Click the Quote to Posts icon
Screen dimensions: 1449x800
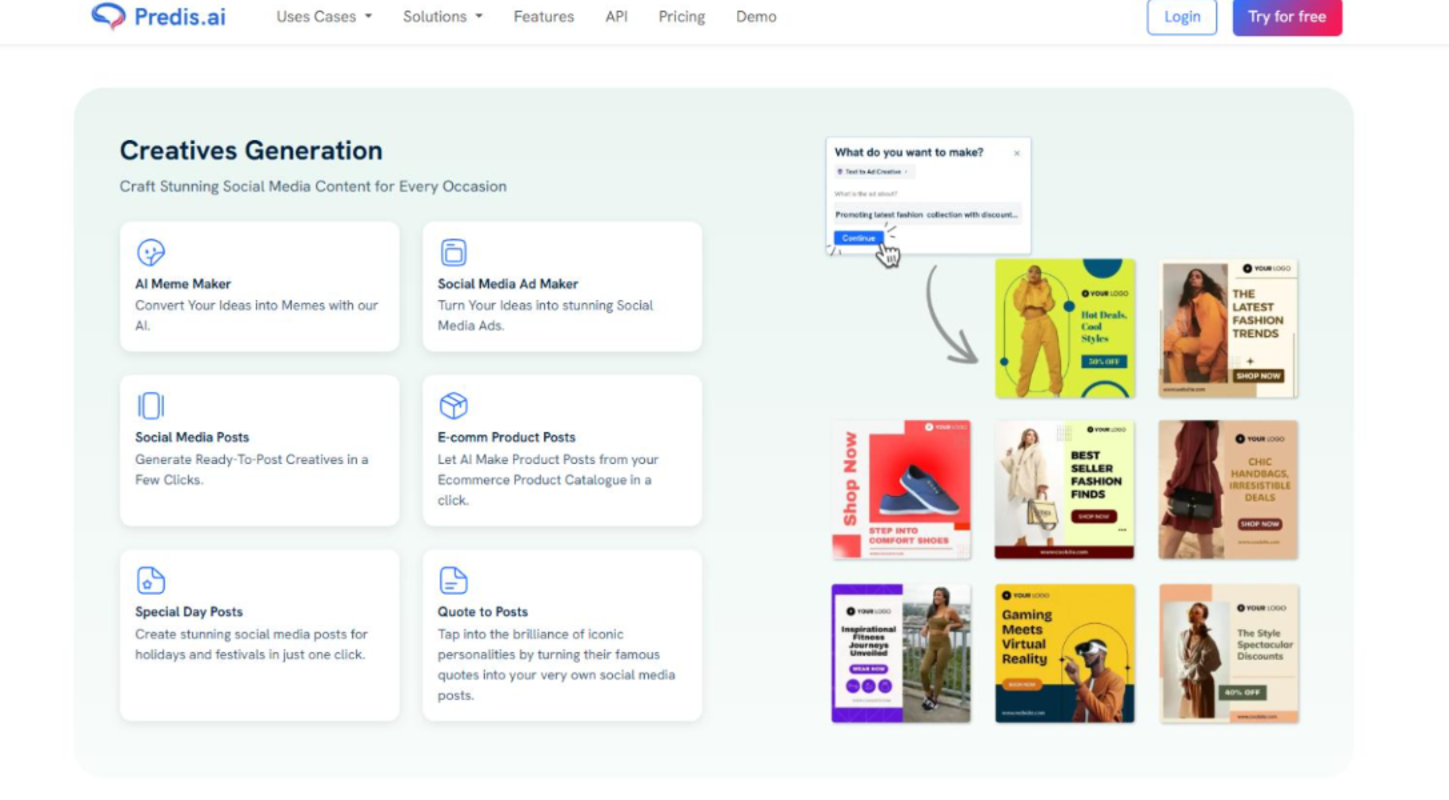coord(454,580)
